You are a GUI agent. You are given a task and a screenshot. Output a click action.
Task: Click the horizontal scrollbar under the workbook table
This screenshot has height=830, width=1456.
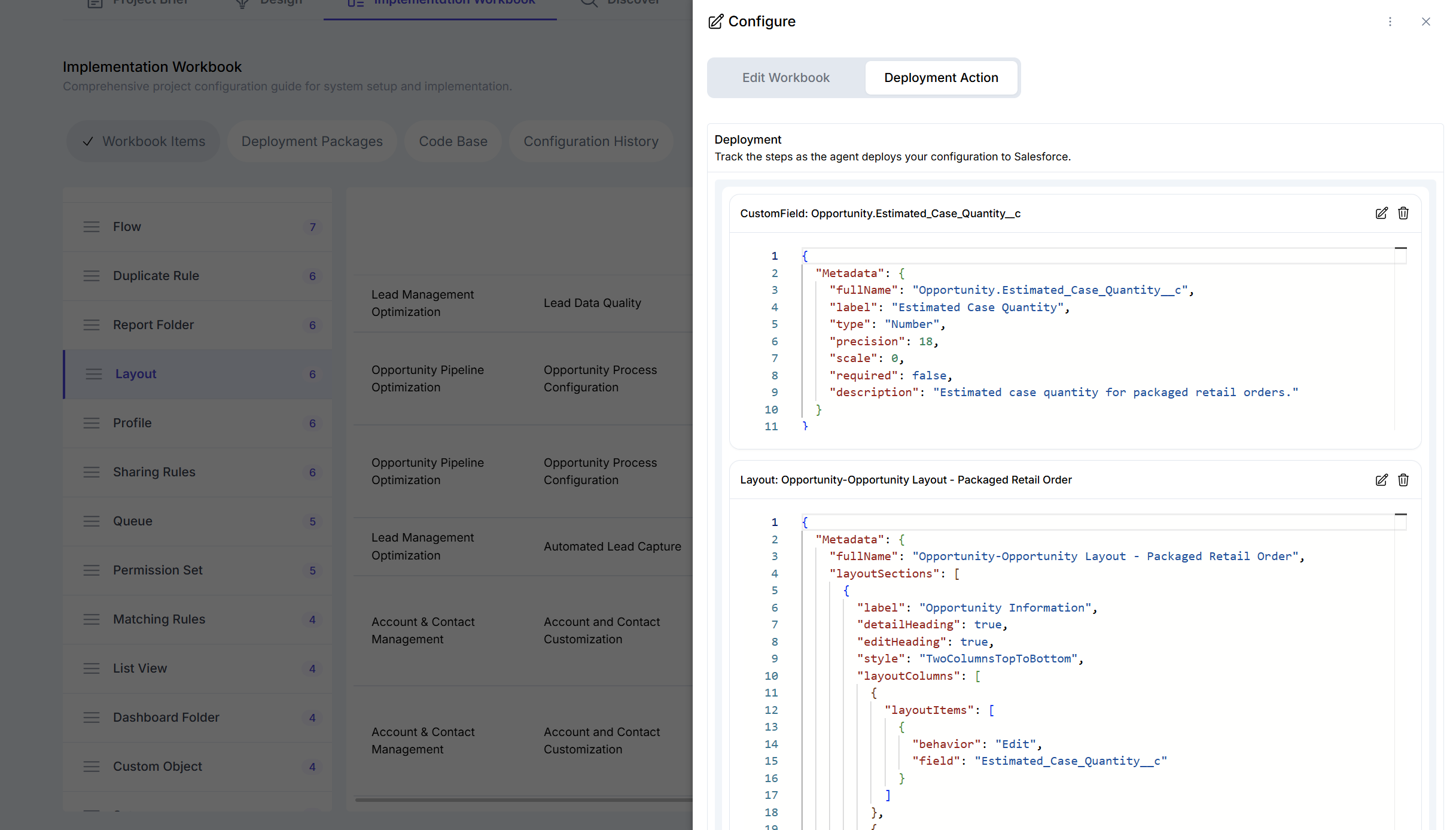[x=523, y=799]
